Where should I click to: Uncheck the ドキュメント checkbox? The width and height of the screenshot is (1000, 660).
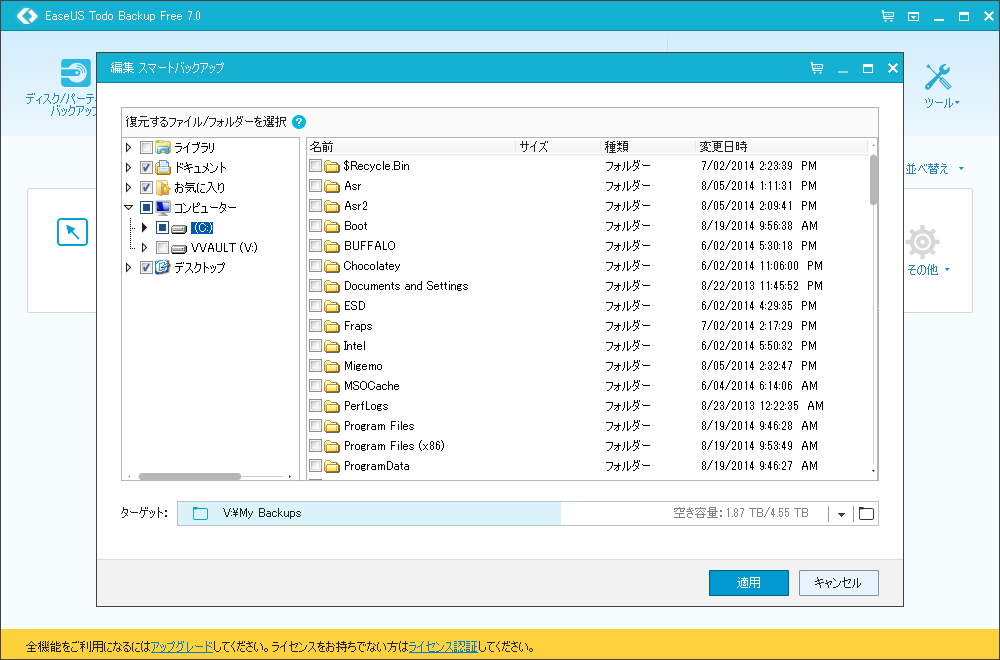[146, 168]
